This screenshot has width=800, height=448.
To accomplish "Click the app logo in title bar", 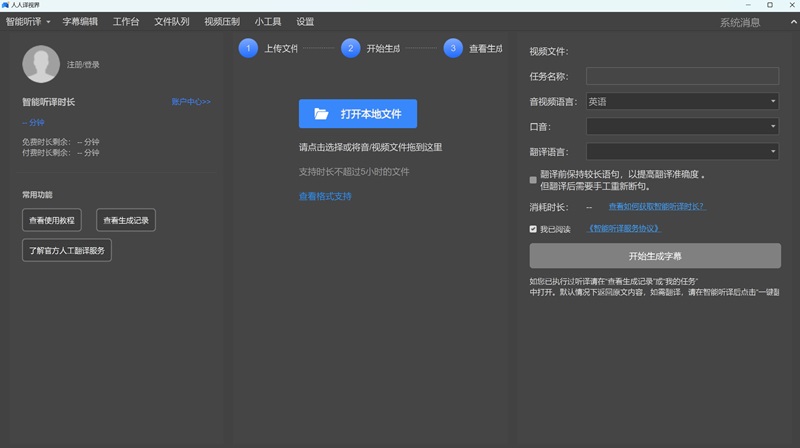I will (x=6, y=6).
